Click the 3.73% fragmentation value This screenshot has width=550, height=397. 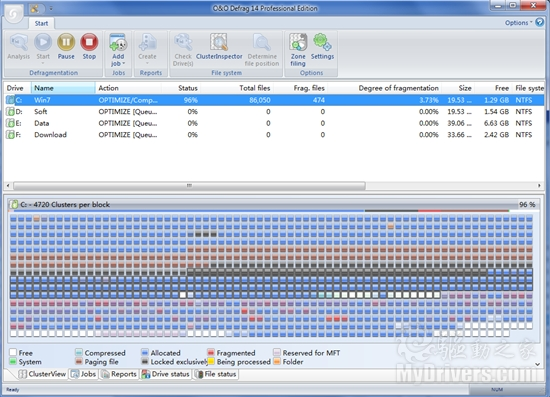pyautogui.click(x=429, y=100)
